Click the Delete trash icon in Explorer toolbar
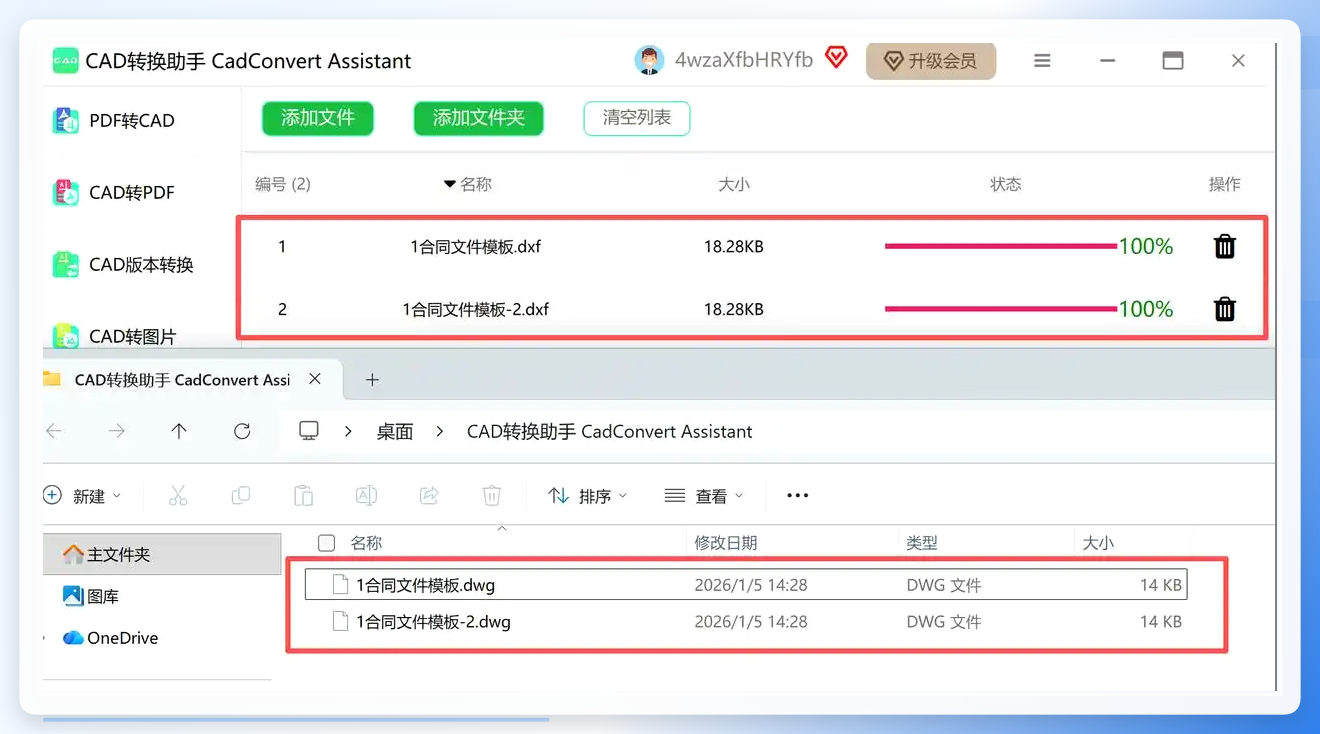Image resolution: width=1320 pixels, height=734 pixels. [x=491, y=495]
